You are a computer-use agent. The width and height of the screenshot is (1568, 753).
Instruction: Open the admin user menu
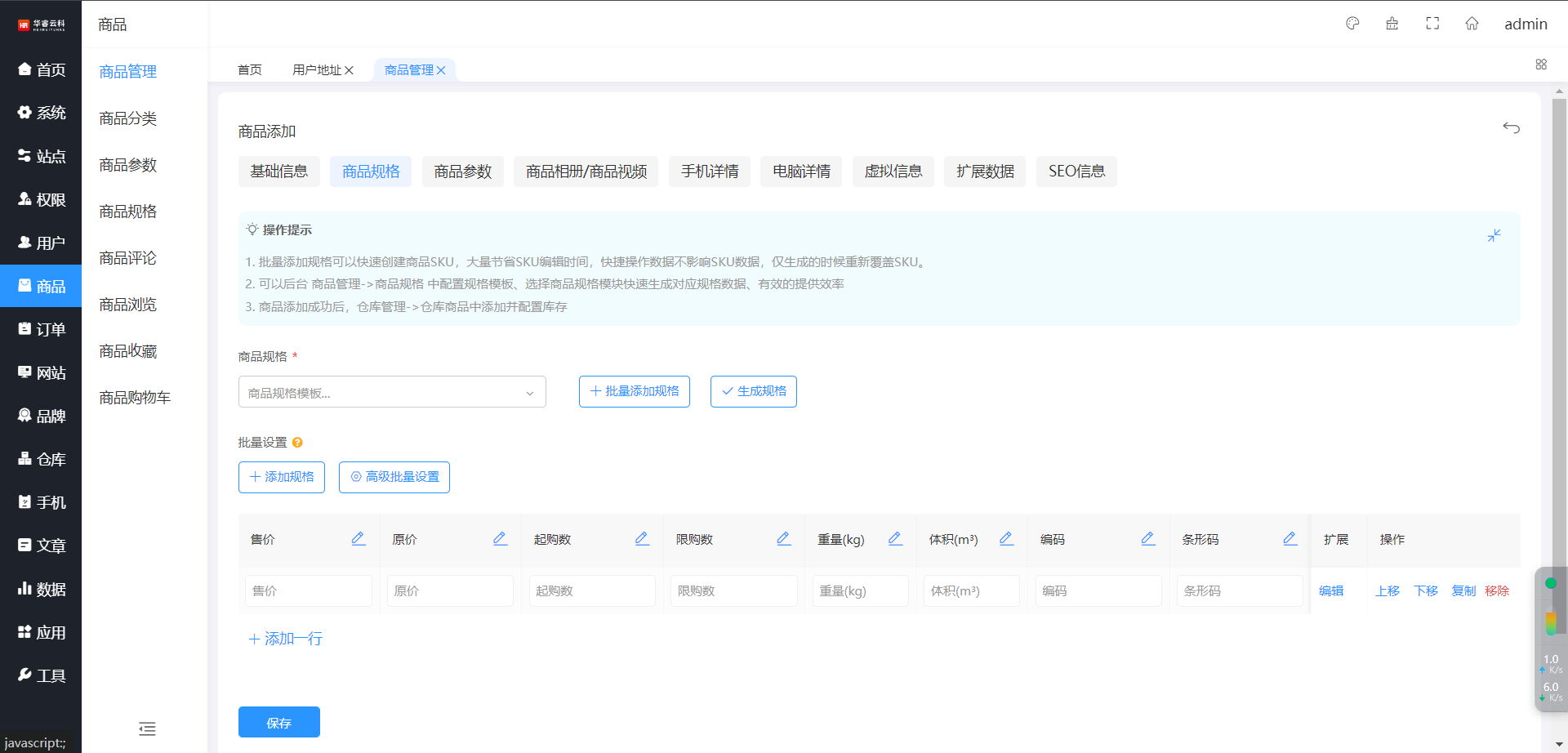pyautogui.click(x=1526, y=25)
